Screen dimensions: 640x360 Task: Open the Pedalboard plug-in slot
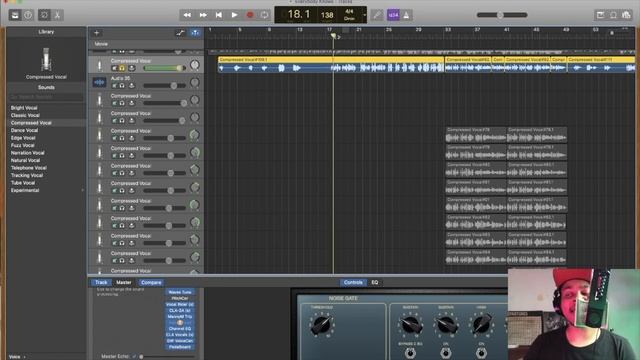180,347
